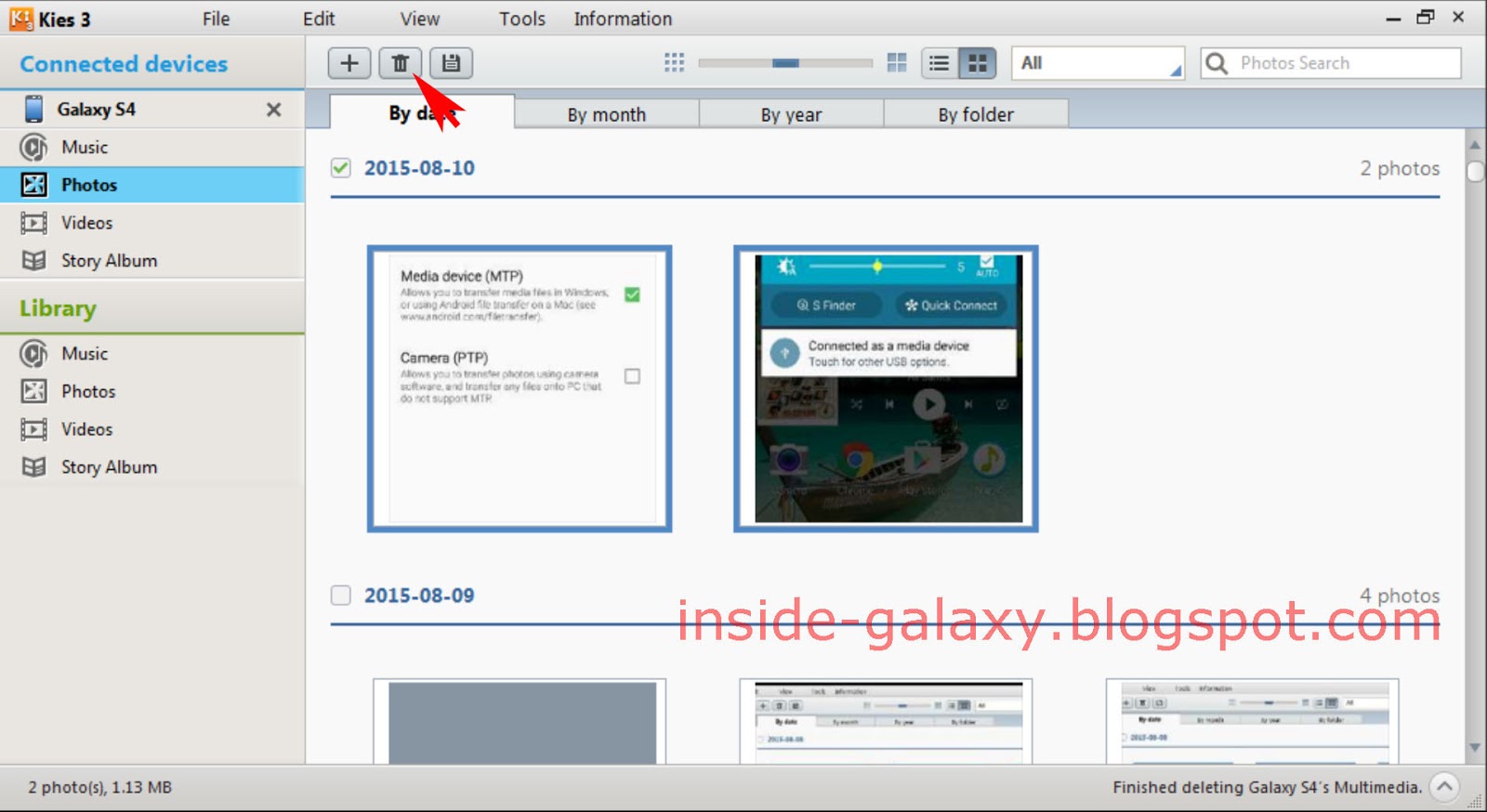The width and height of the screenshot is (1487, 812).
Task: Click the Library section header
Action: (x=58, y=308)
